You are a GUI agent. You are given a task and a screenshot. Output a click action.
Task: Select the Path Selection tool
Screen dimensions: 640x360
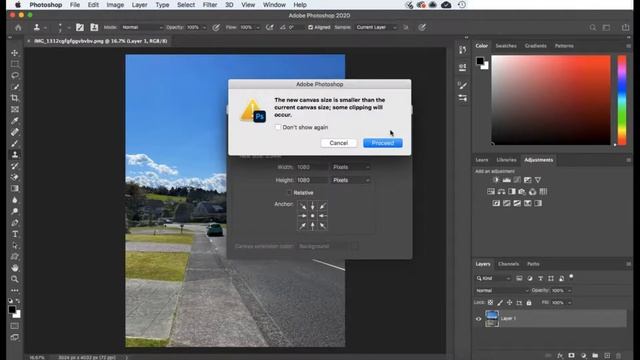pos(15,245)
